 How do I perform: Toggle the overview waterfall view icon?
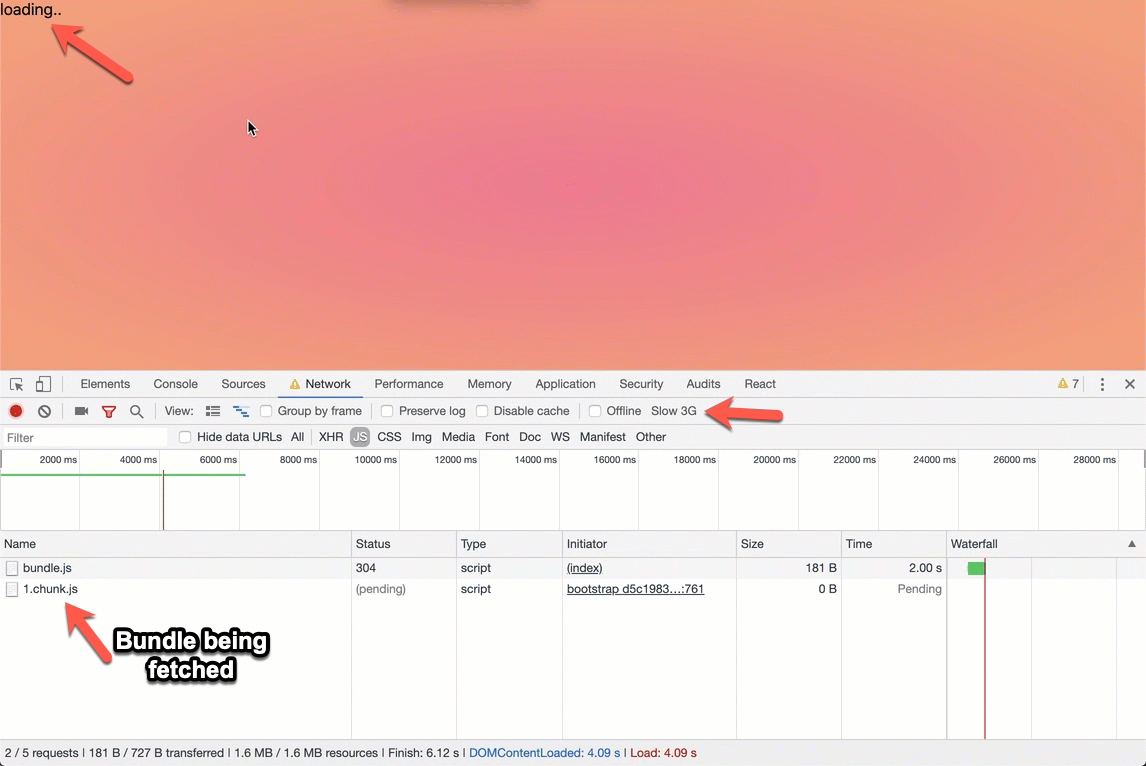240,411
